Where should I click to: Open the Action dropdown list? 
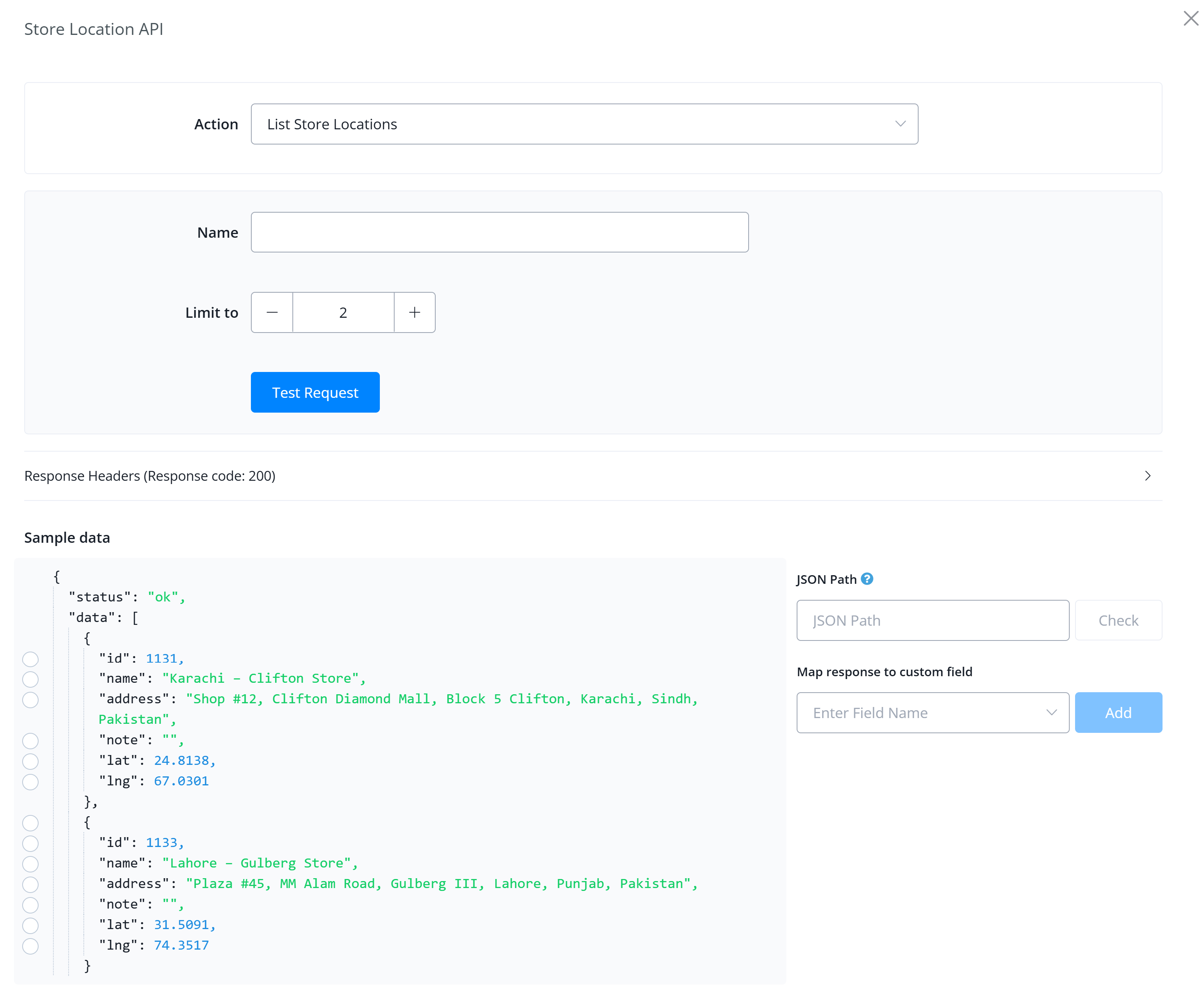click(584, 124)
